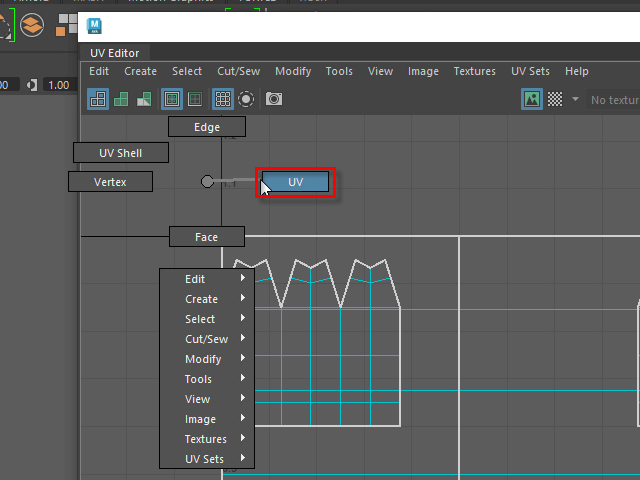Toggle the checker map pattern button
Viewport: 640px width, 480px height.
coord(555,99)
